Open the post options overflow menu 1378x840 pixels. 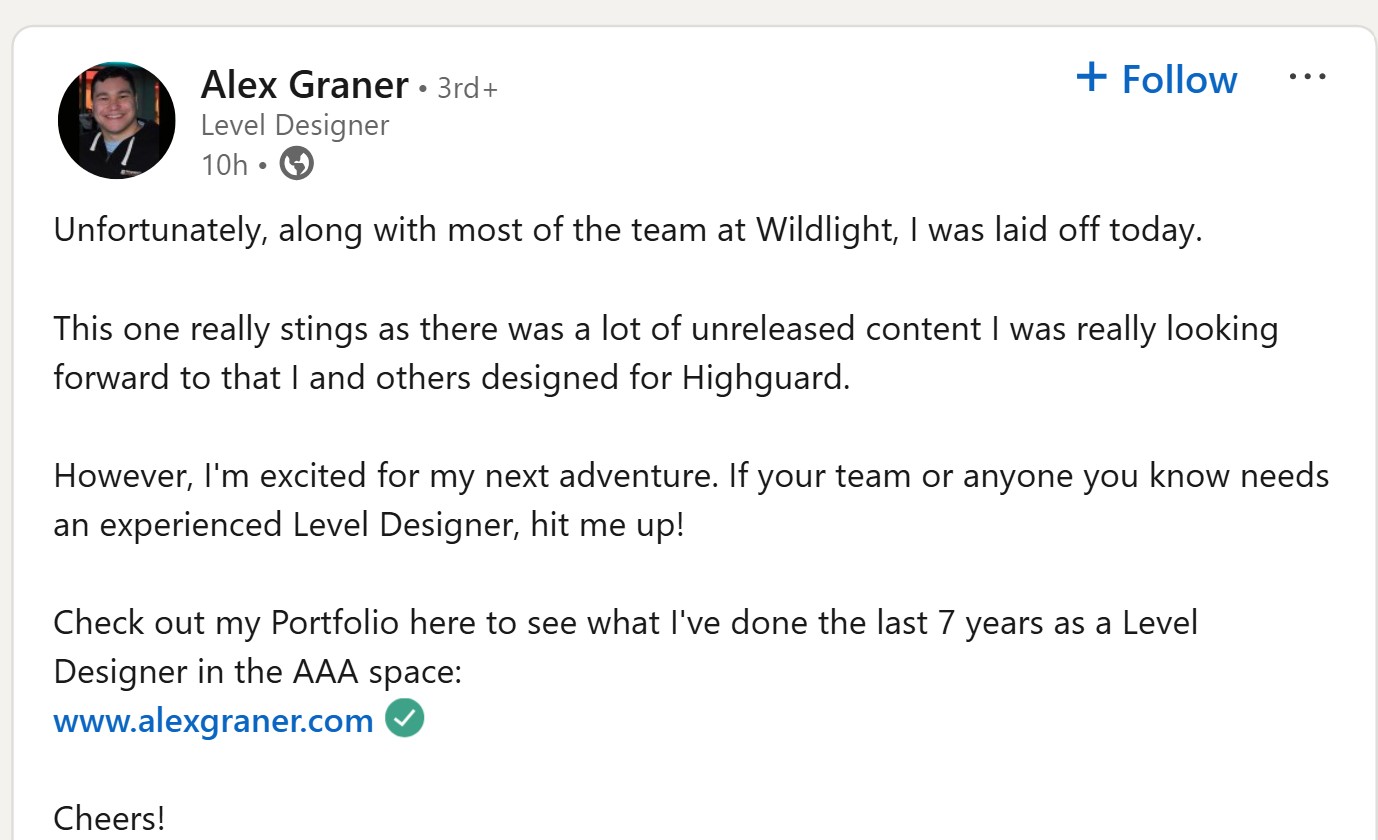pos(1309,75)
